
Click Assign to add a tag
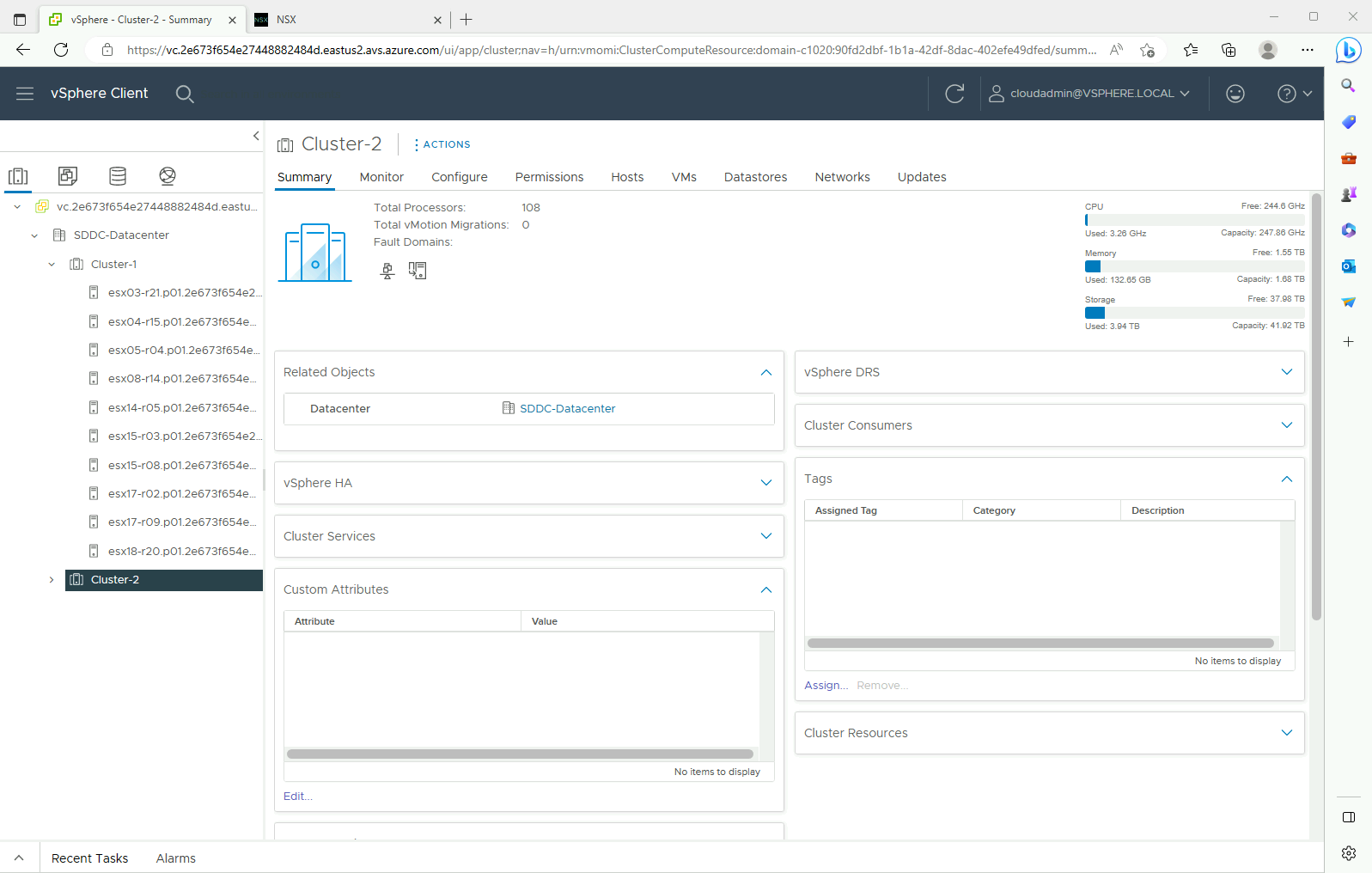pos(825,686)
